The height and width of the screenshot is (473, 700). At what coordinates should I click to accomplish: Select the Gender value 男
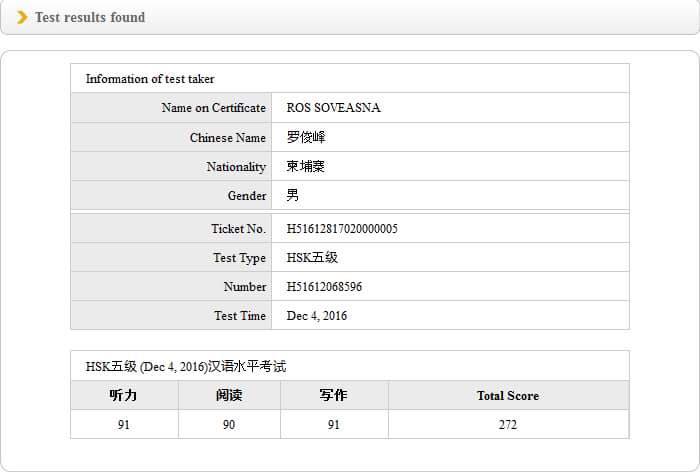pos(293,195)
